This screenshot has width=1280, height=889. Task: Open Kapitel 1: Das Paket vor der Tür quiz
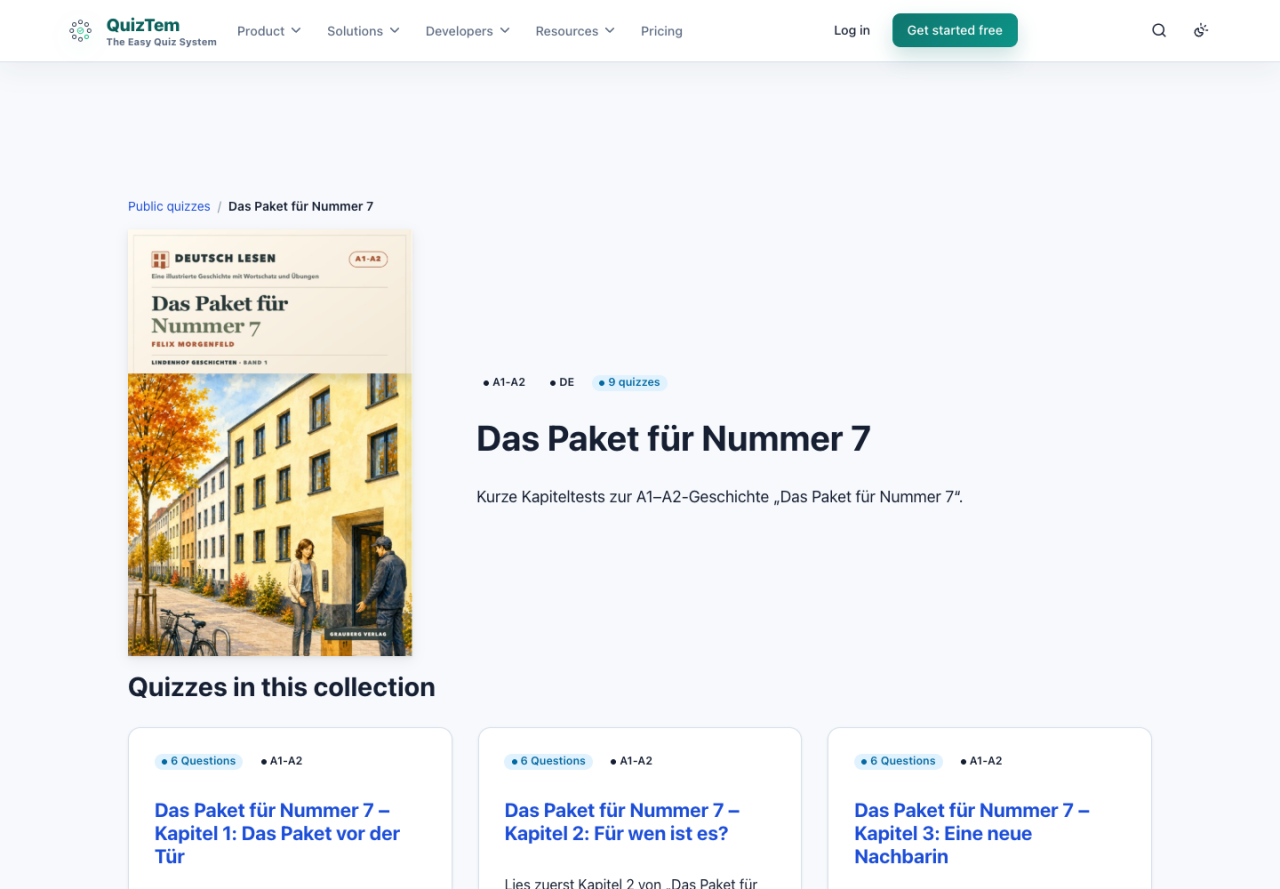point(277,833)
